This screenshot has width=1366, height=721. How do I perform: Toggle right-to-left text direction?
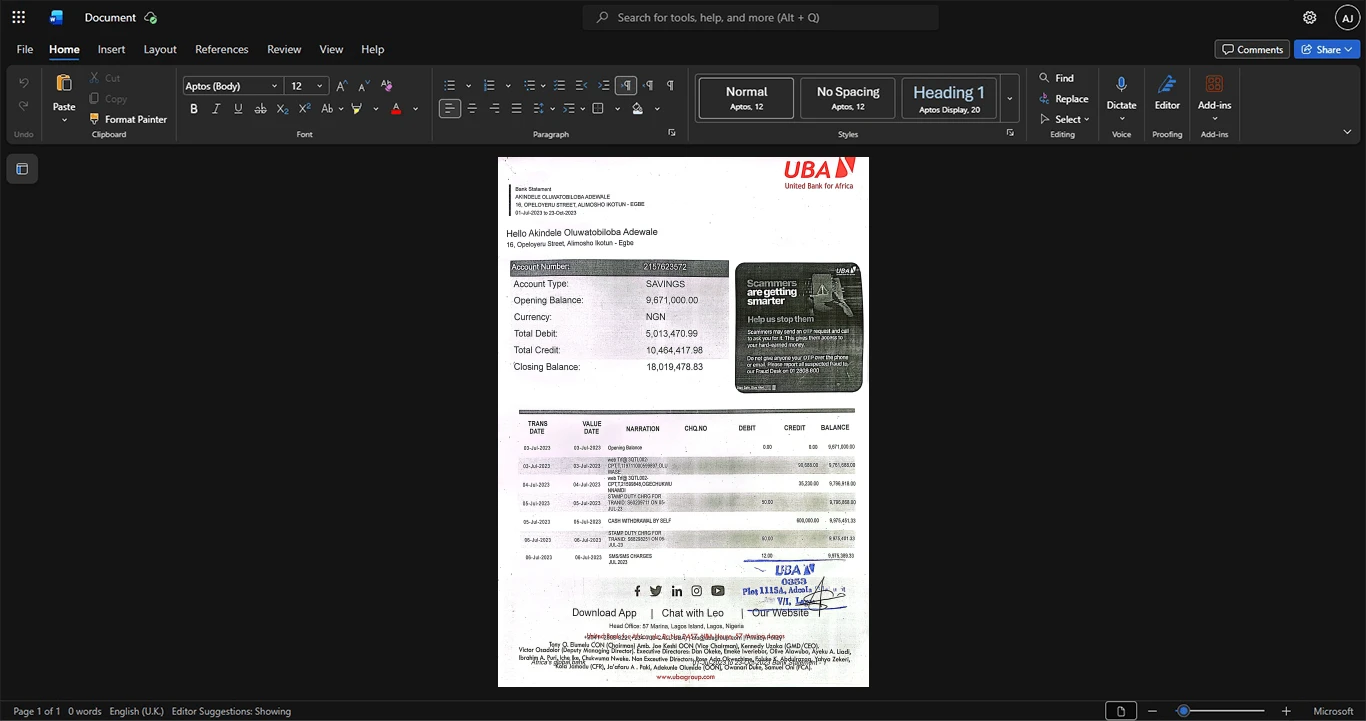click(648, 86)
